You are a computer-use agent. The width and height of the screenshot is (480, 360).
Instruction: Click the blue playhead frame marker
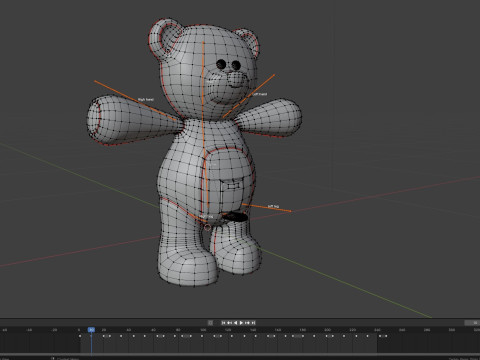(91, 330)
